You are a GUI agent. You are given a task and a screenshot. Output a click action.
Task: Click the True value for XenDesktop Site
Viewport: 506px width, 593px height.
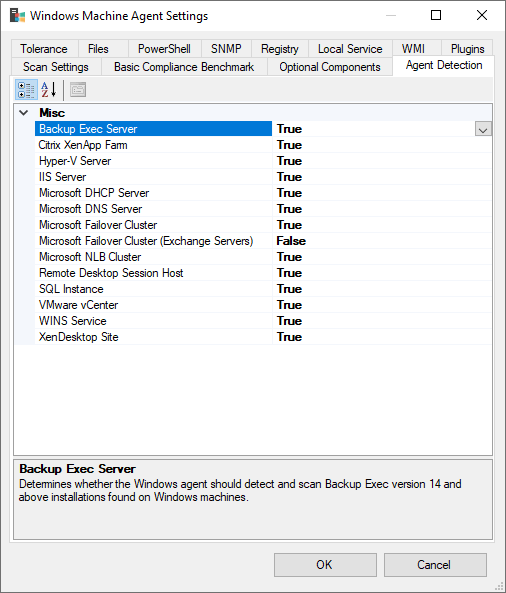289,337
